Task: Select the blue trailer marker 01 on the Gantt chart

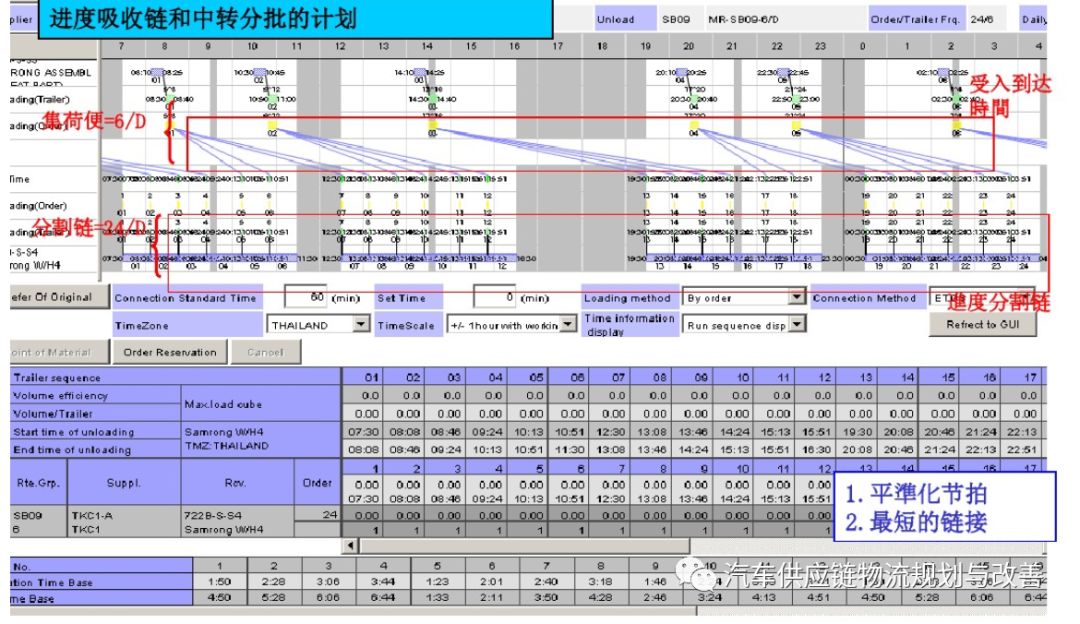Action: point(158,71)
